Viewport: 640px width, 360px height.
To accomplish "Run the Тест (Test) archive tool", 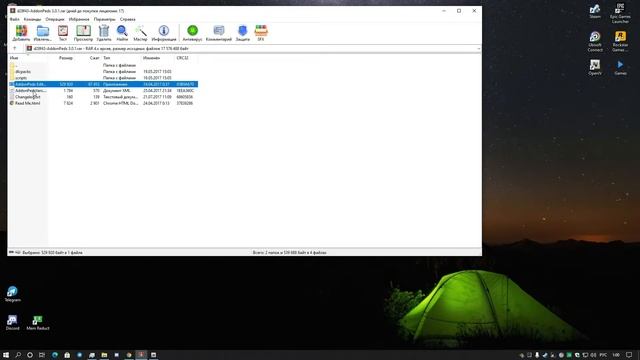I will click(x=63, y=33).
